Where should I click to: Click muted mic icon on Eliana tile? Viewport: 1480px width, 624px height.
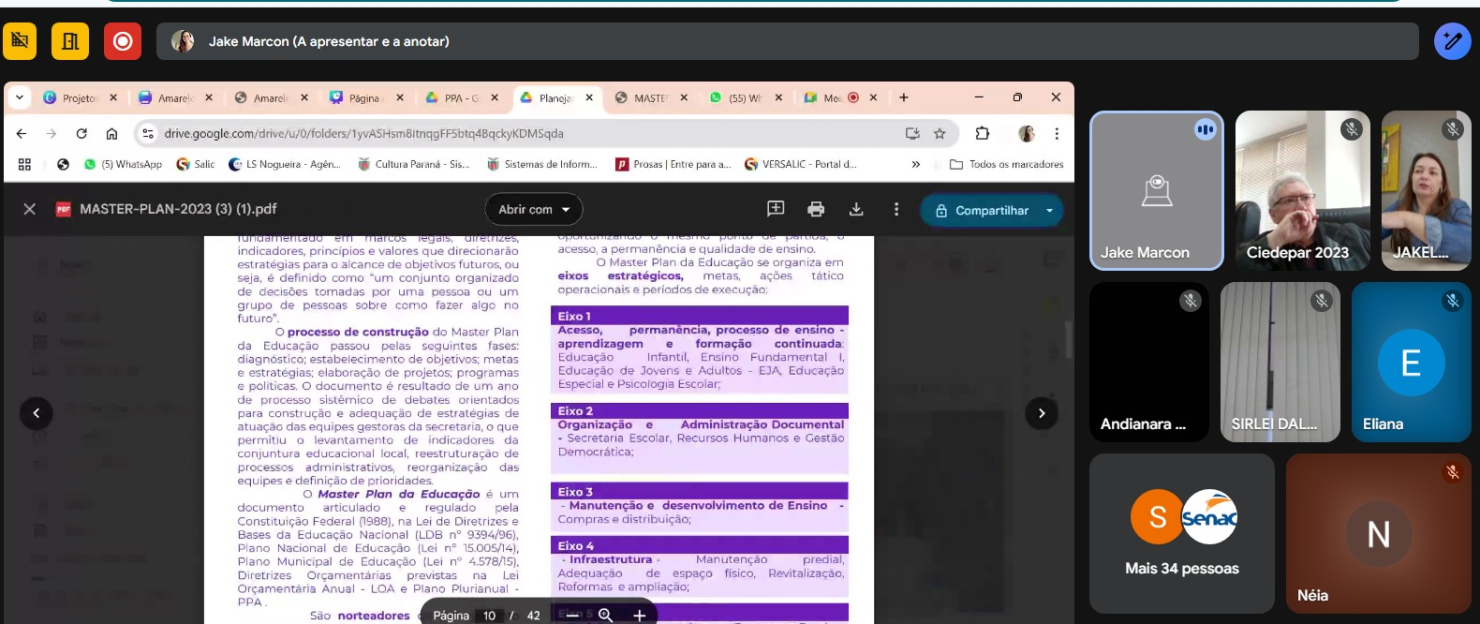click(1452, 300)
